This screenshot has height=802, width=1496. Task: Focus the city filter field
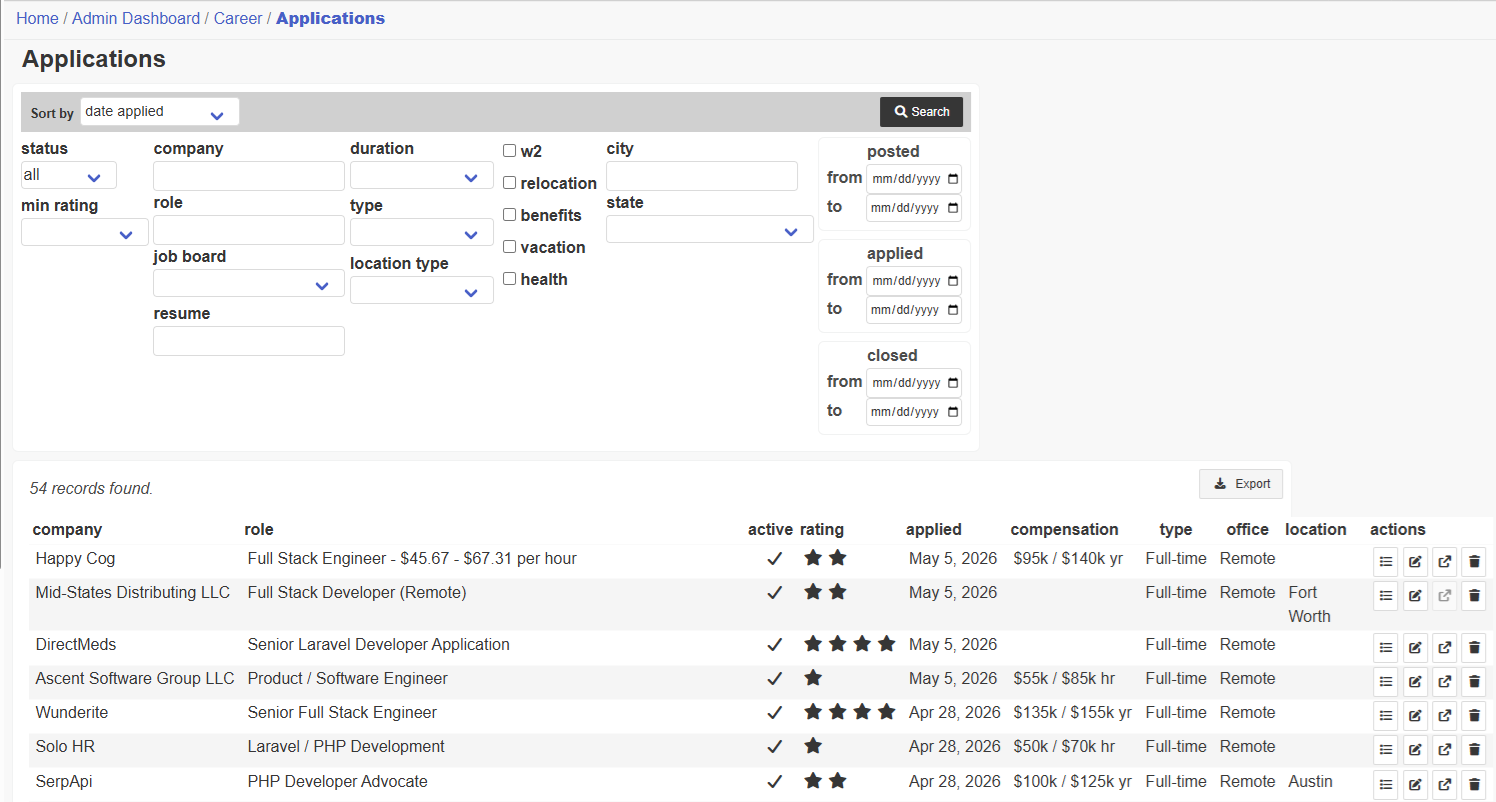point(702,176)
